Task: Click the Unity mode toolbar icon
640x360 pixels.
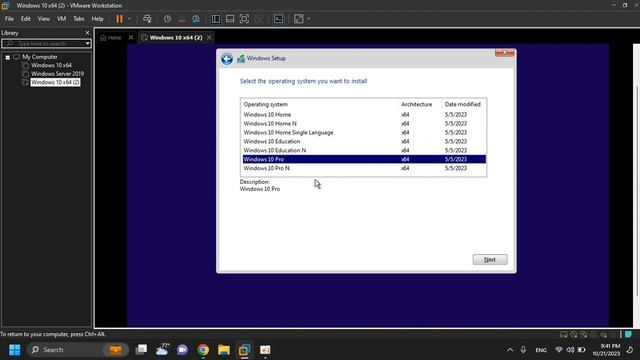Action: [x=258, y=19]
